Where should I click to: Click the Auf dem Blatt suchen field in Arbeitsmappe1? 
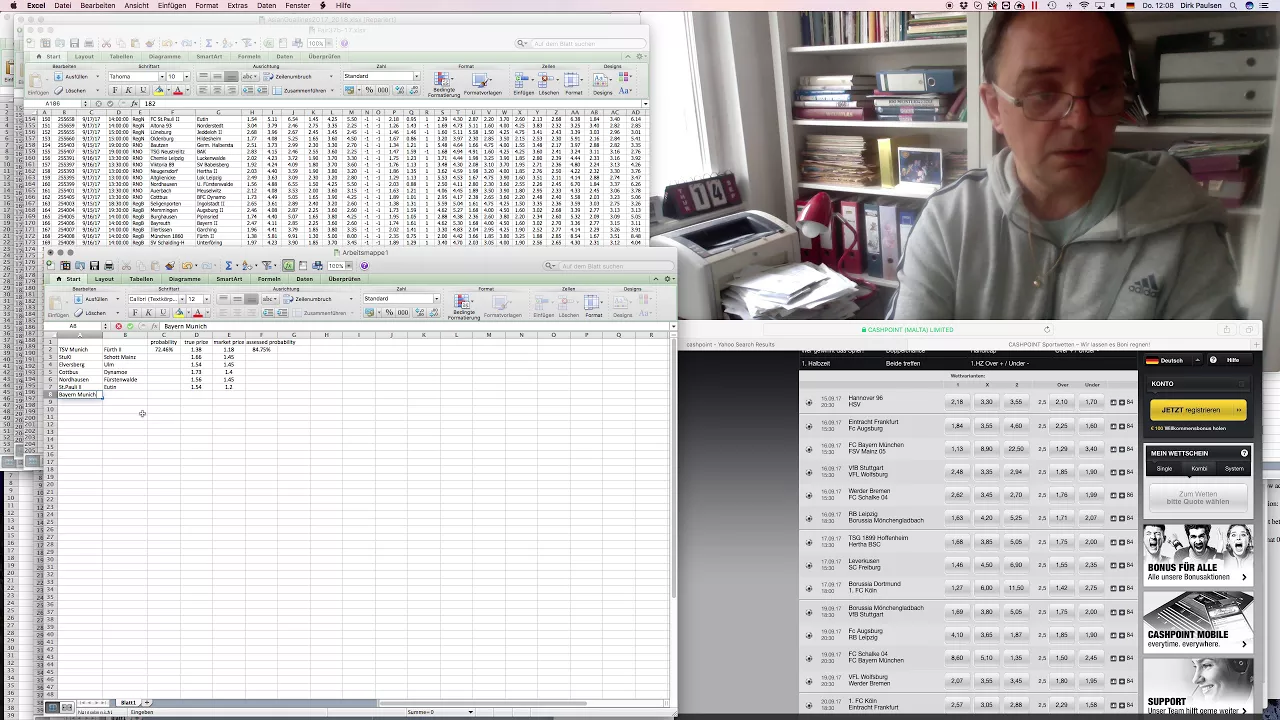pyautogui.click(x=609, y=266)
